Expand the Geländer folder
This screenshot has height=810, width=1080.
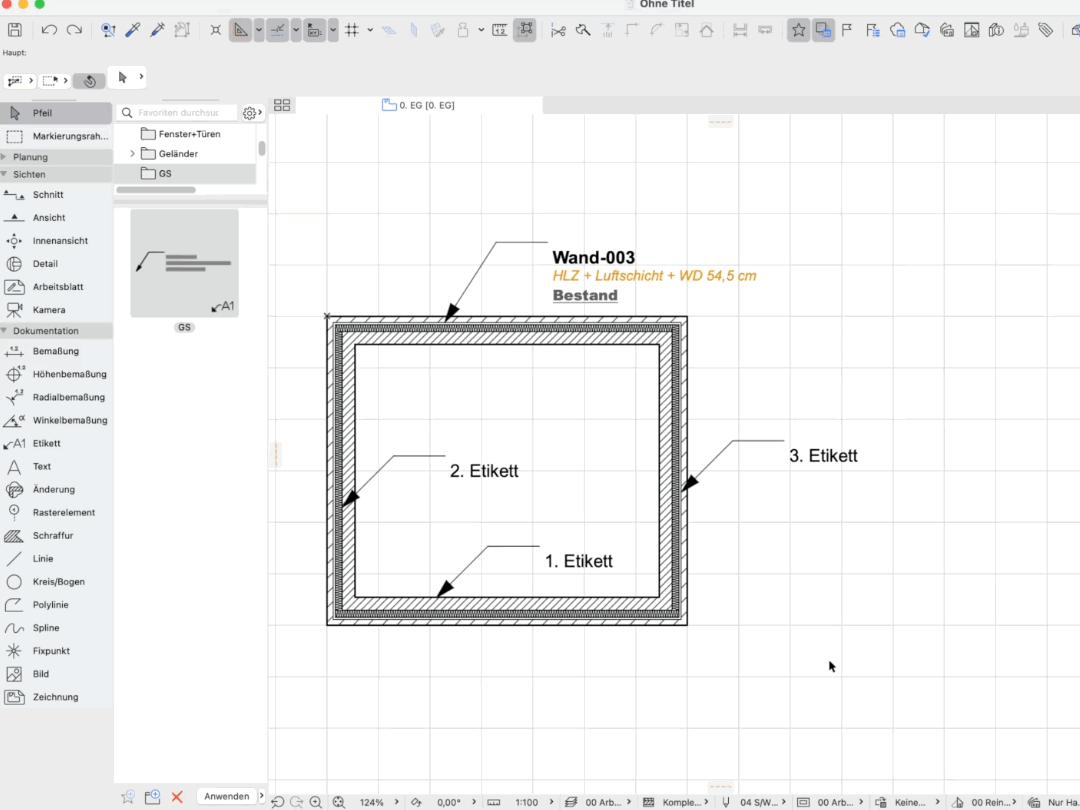pos(132,154)
